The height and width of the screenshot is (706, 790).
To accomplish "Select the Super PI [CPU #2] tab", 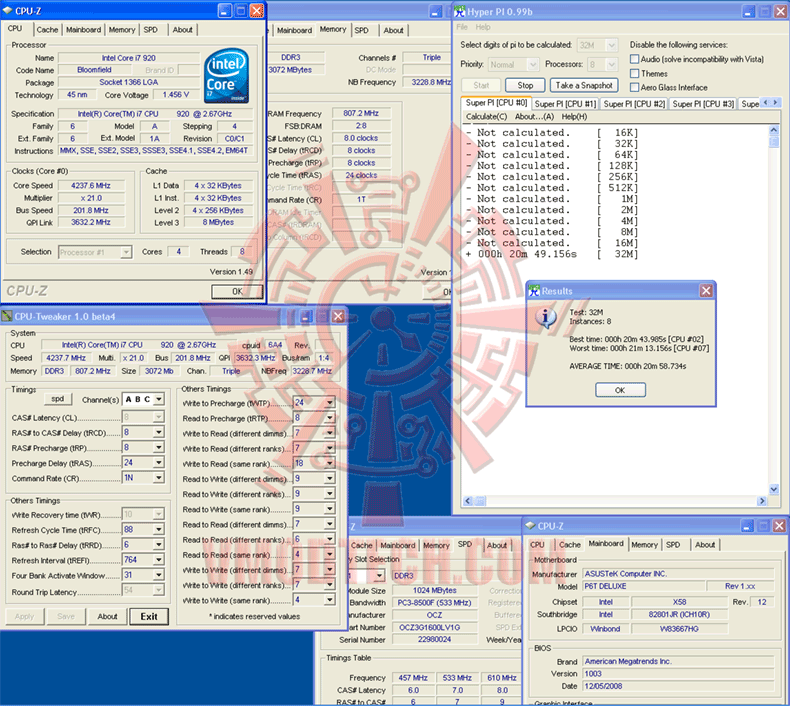I will [634, 104].
